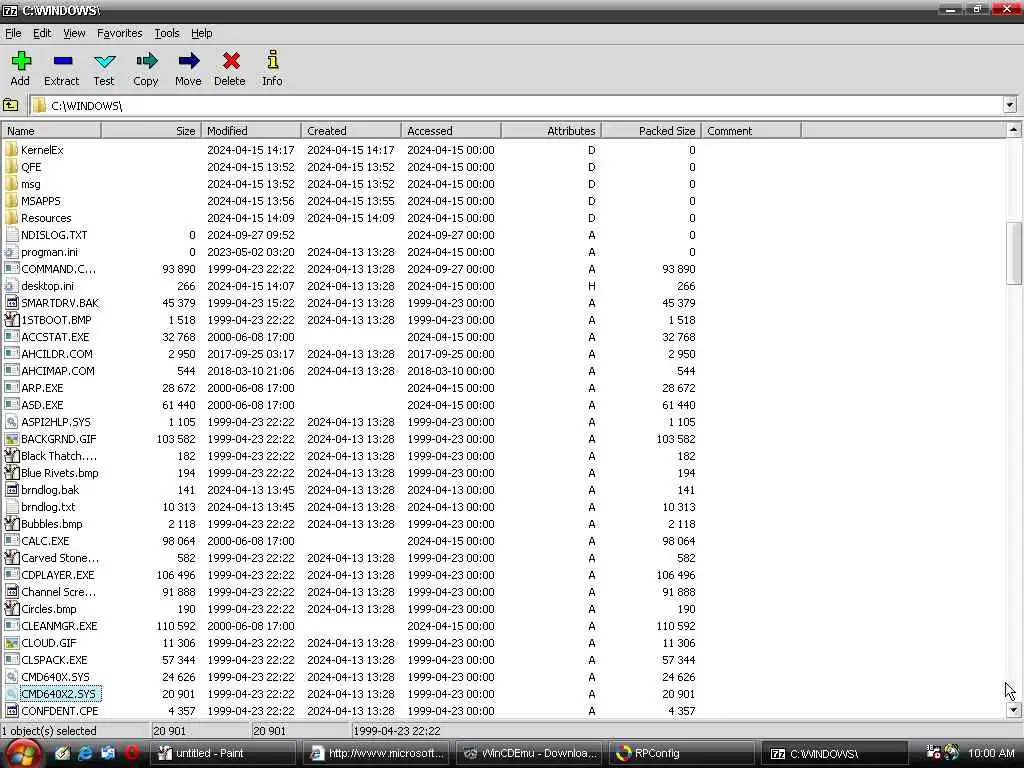Select the CDPLAYER.EXE file
Screen dimensions: 1024x768
[x=57, y=575]
